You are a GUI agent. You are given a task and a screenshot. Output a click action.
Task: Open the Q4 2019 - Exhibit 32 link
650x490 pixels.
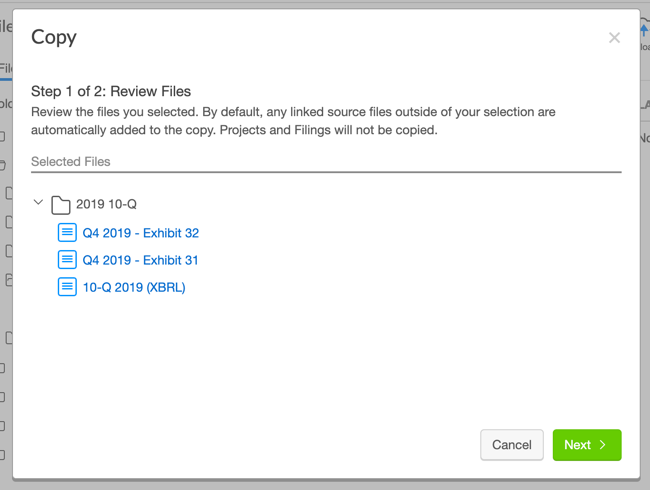pyautogui.click(x=141, y=233)
